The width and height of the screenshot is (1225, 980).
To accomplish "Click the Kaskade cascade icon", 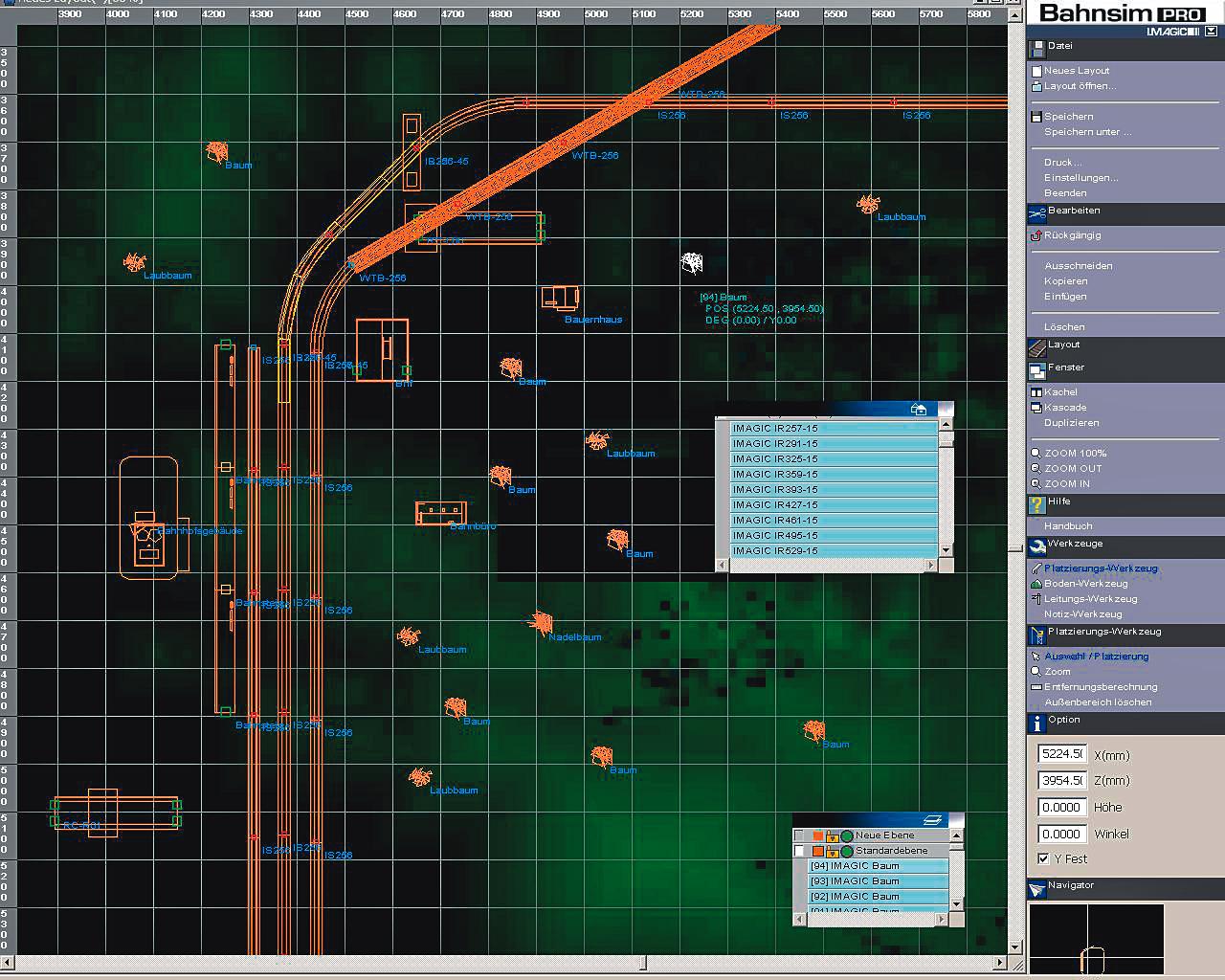I will pos(1036,408).
